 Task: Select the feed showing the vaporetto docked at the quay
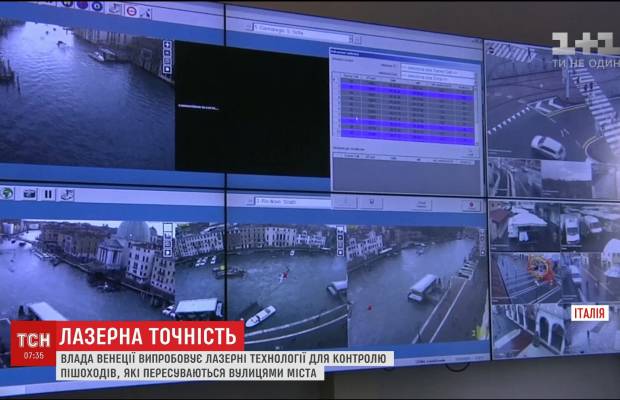click(416, 285)
